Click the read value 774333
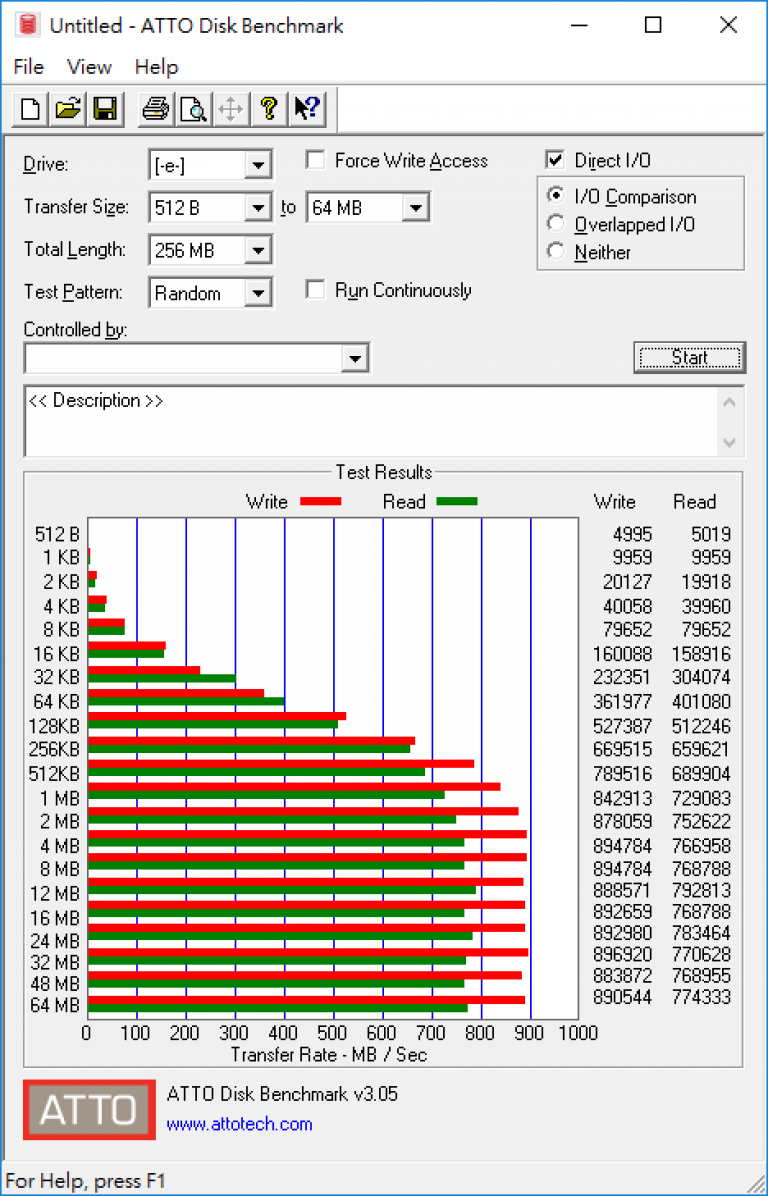Viewport: 768px width, 1196px height. coord(702,997)
